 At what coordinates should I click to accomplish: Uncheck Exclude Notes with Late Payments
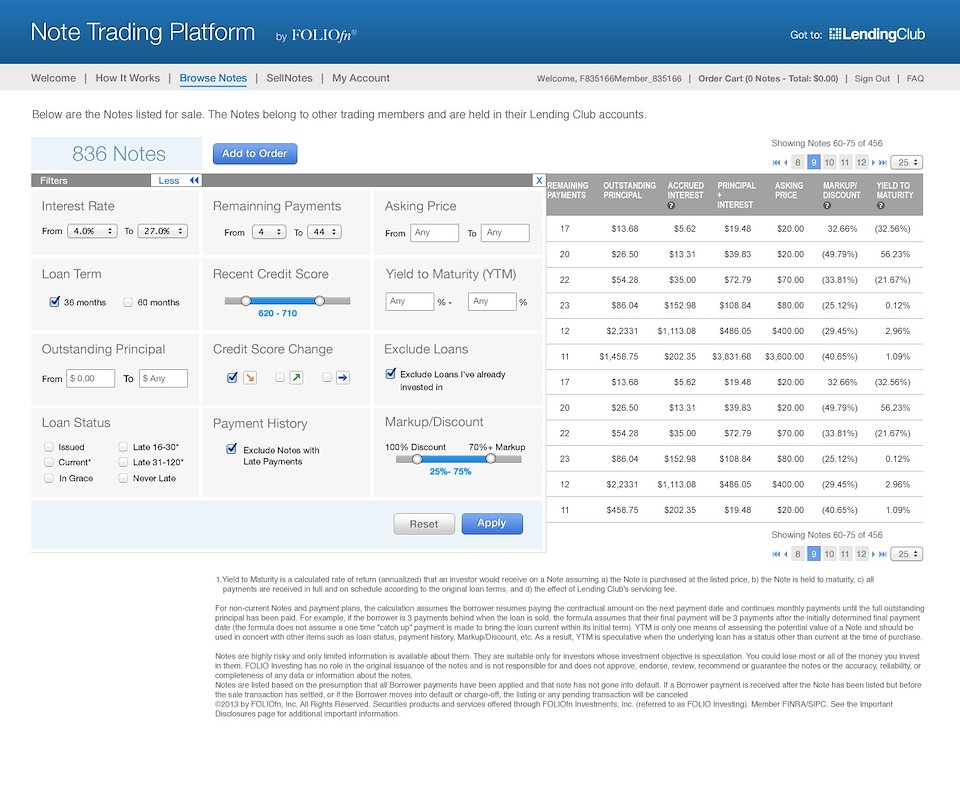(x=232, y=449)
